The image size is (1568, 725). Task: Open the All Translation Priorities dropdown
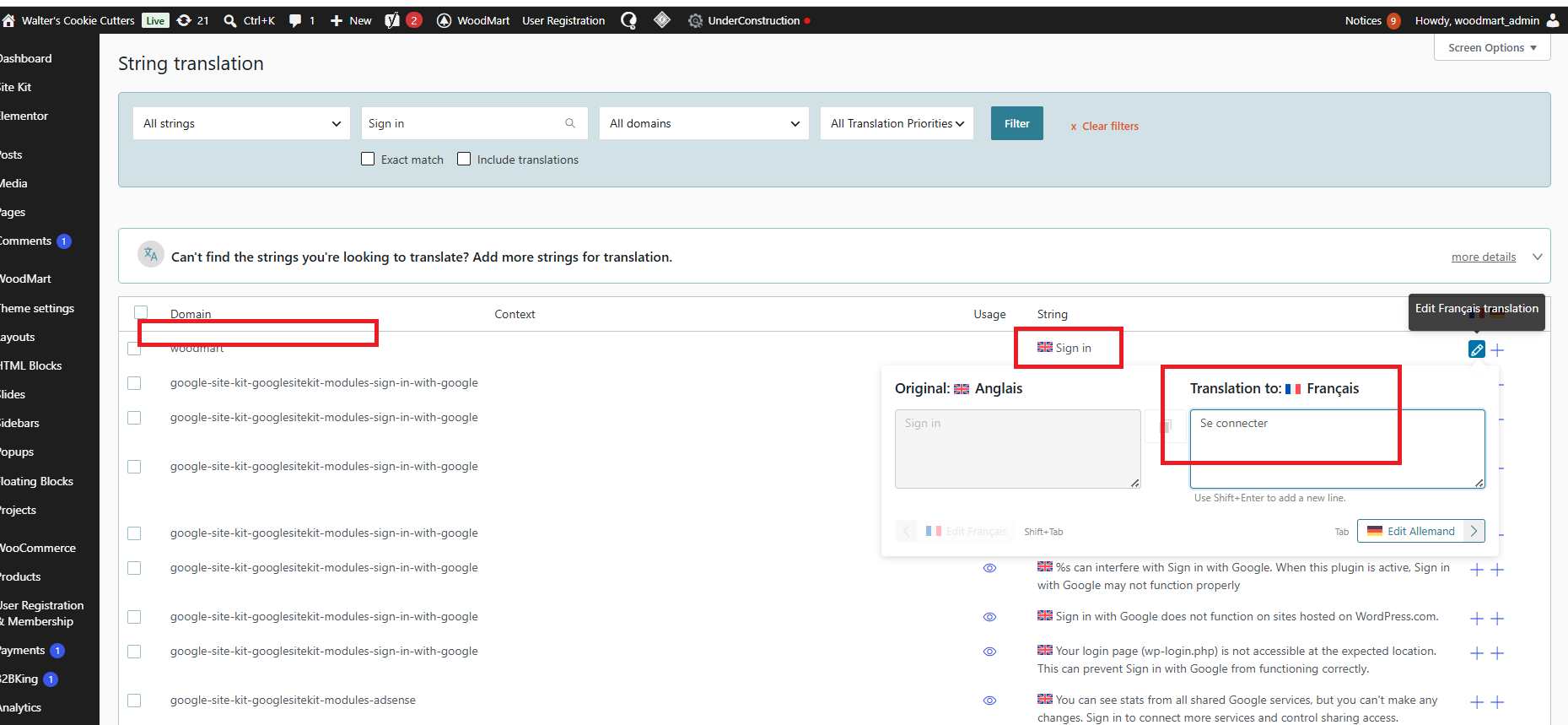pyautogui.click(x=897, y=123)
